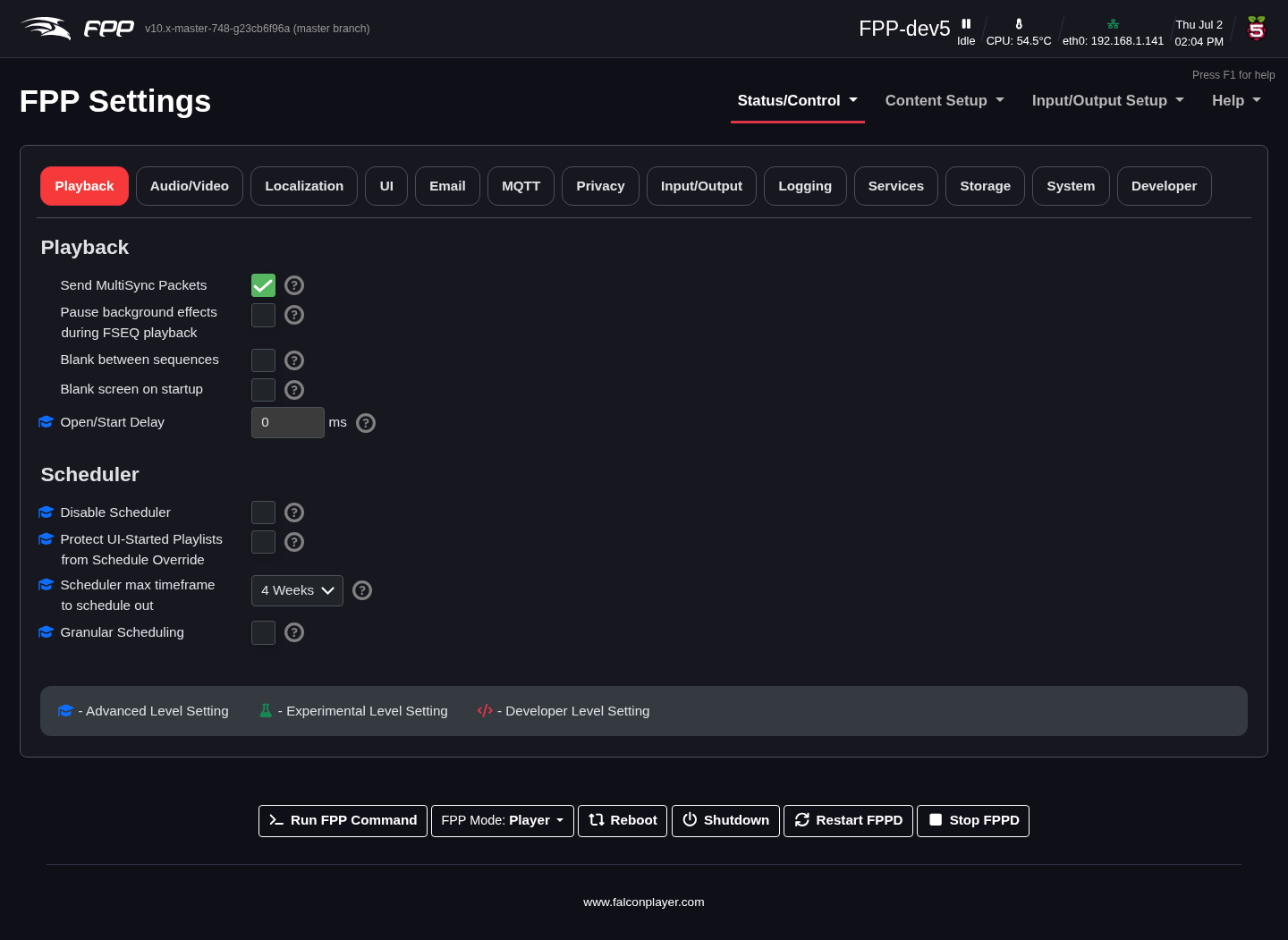Click the Reboot button
Screen dimensions: 1288x940
623,821
